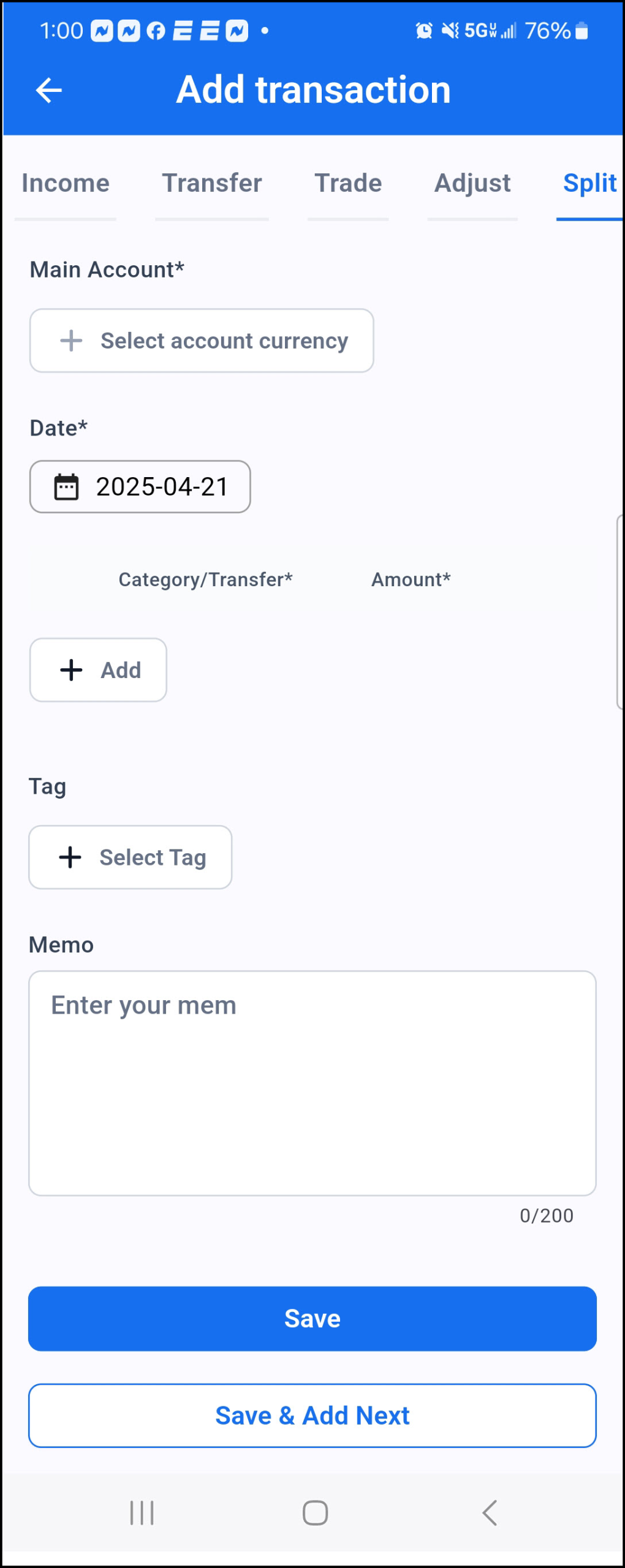Open Select Tag chooser
Screen dimensions: 625x1568
131,857
